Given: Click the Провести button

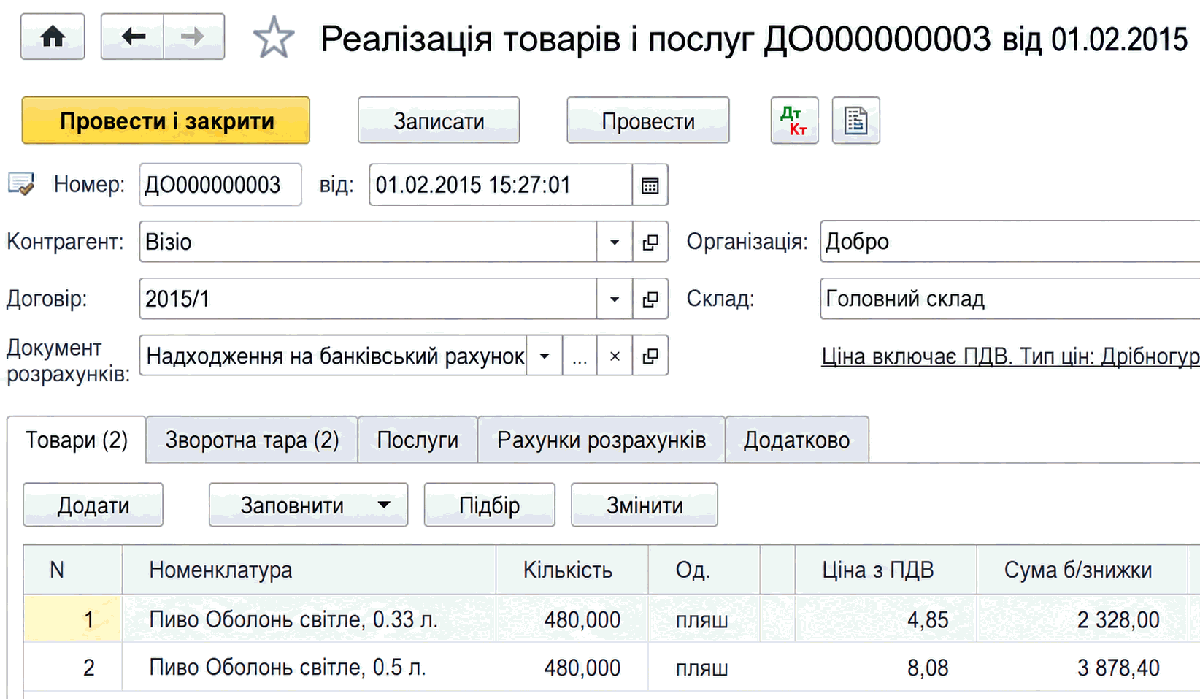Looking at the screenshot, I should pos(648,121).
